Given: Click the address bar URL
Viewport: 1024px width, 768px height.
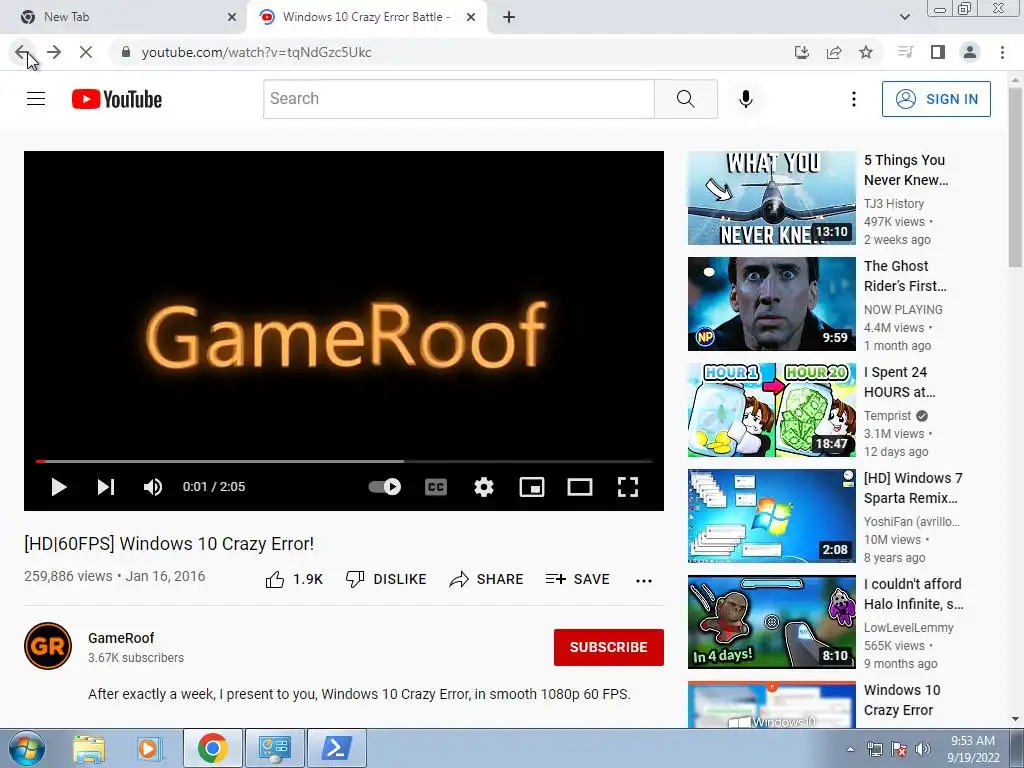Looking at the screenshot, I should (x=257, y=52).
